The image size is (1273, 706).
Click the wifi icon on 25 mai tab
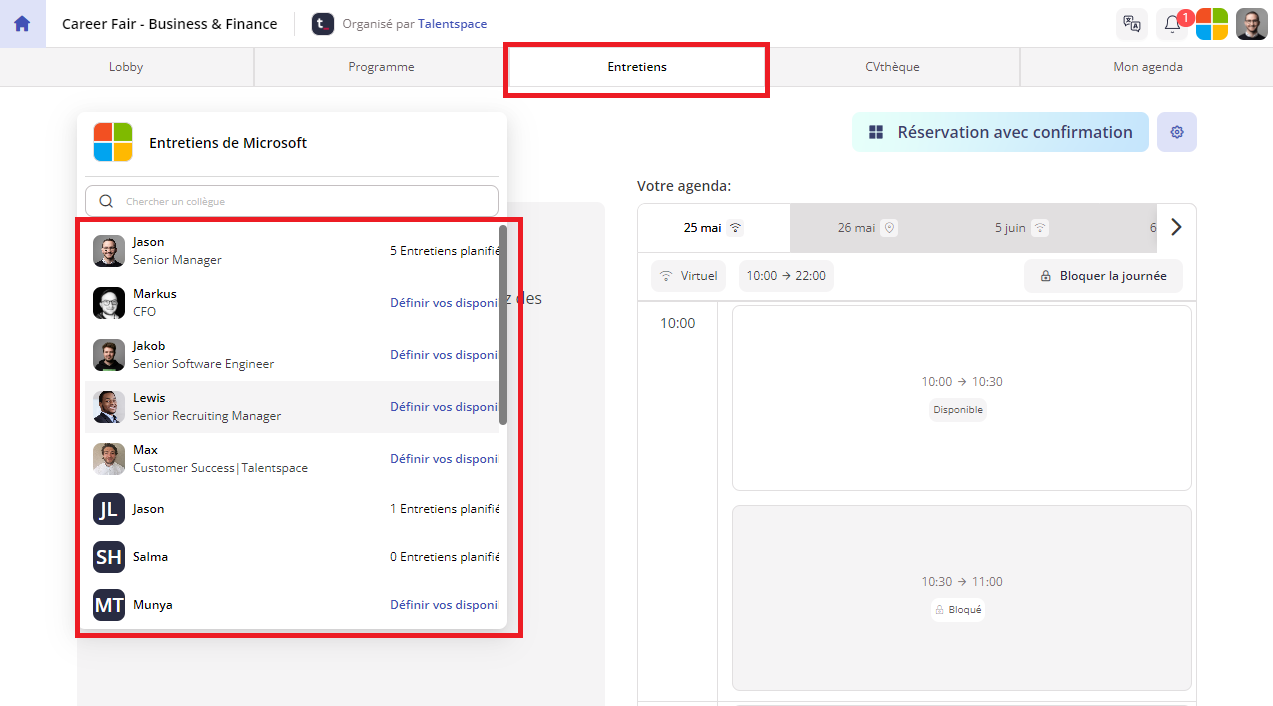pos(736,228)
